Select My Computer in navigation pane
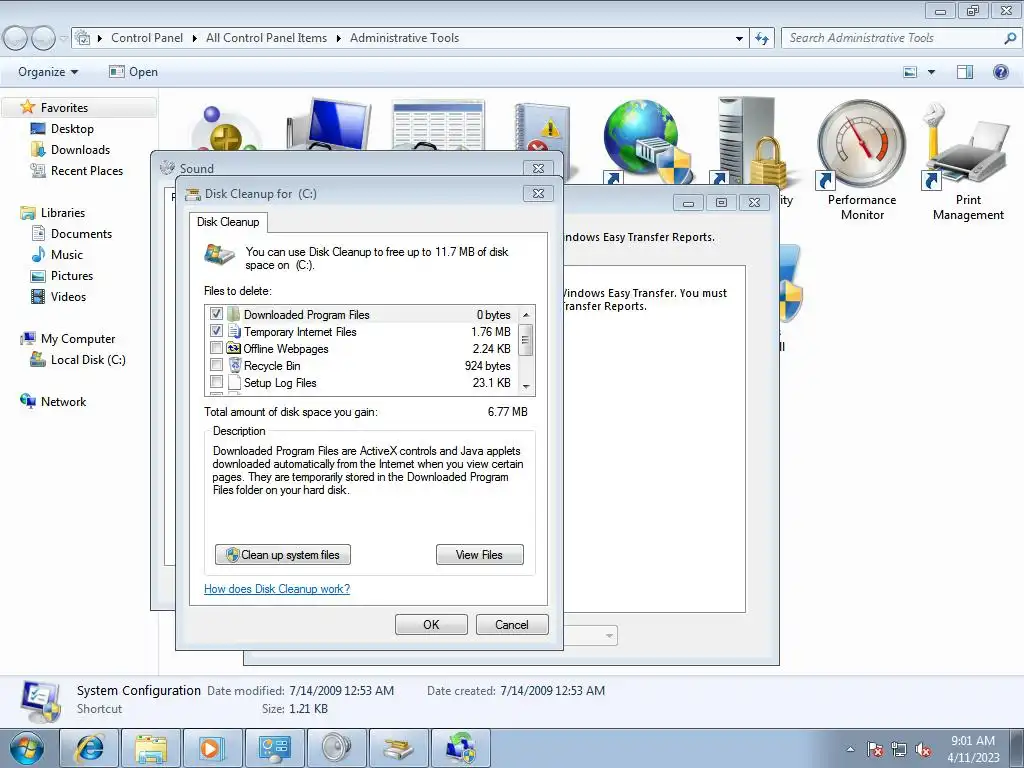The height and width of the screenshot is (768, 1024). [78, 338]
